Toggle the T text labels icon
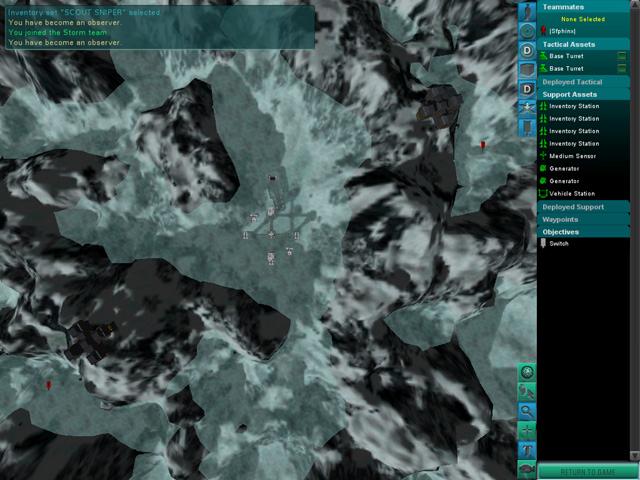Image resolution: width=640 pixels, height=480 pixels. coord(527,450)
